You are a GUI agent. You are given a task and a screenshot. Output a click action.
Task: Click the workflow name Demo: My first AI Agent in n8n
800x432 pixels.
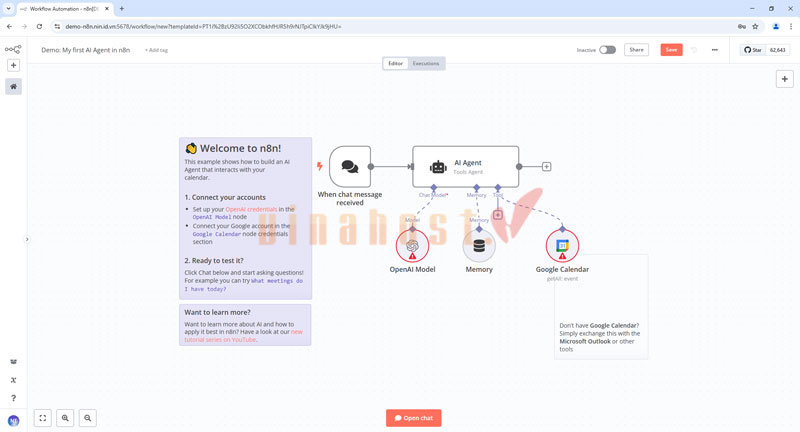click(x=86, y=50)
